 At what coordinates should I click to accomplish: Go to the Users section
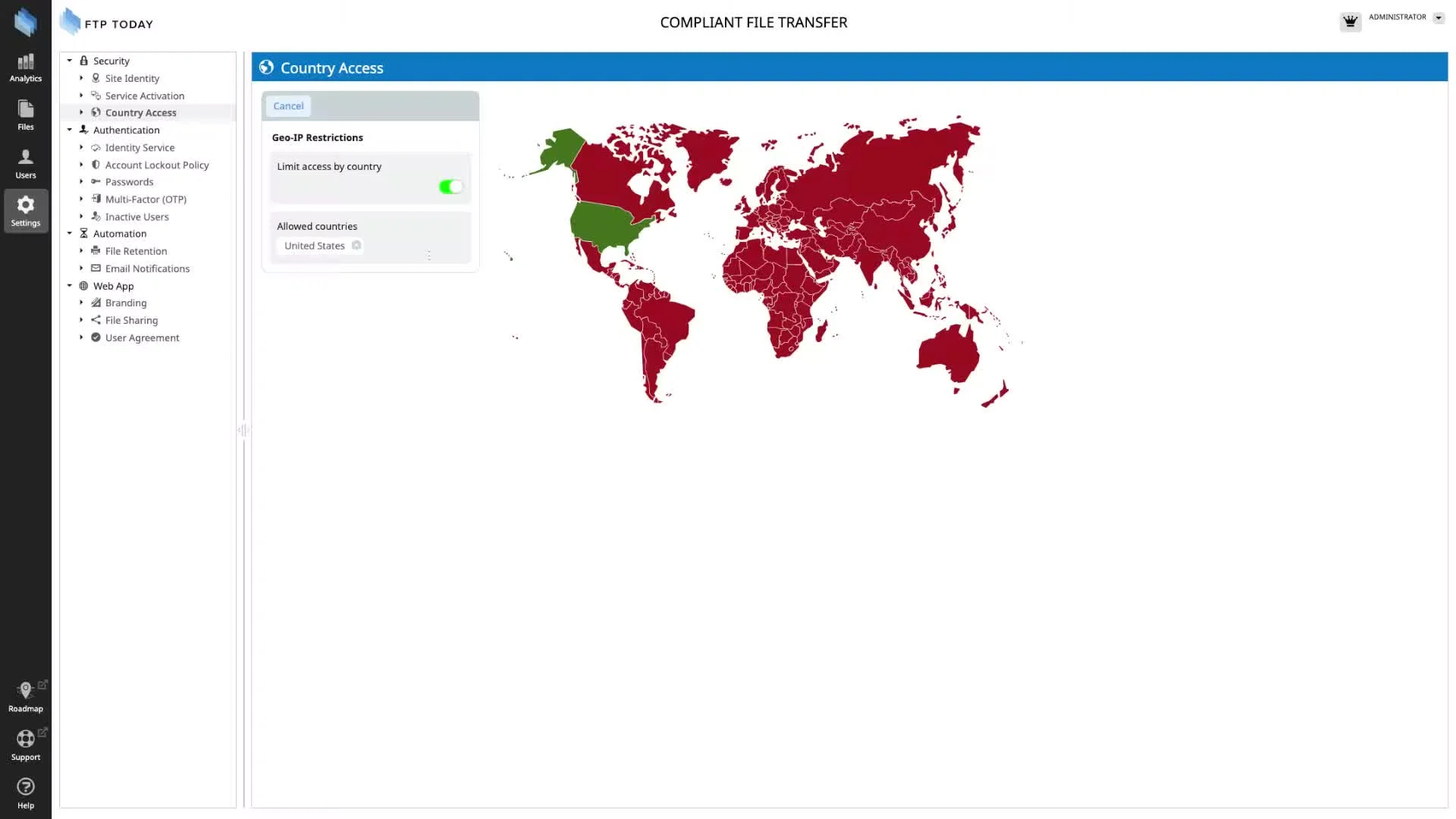click(25, 164)
